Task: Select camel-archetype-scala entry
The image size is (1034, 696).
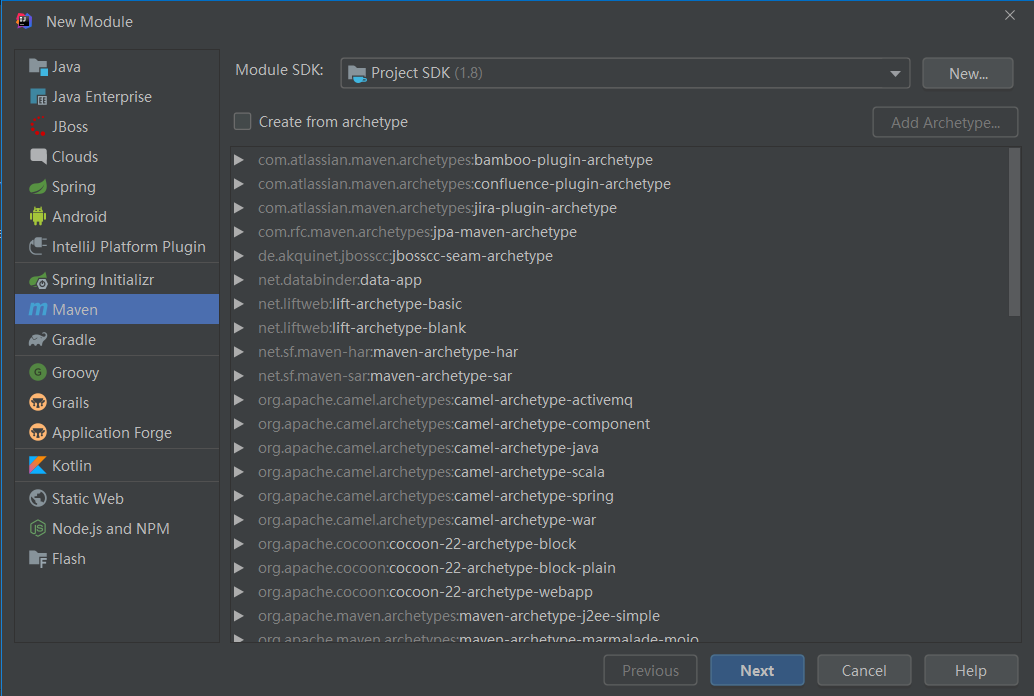Action: (431, 472)
